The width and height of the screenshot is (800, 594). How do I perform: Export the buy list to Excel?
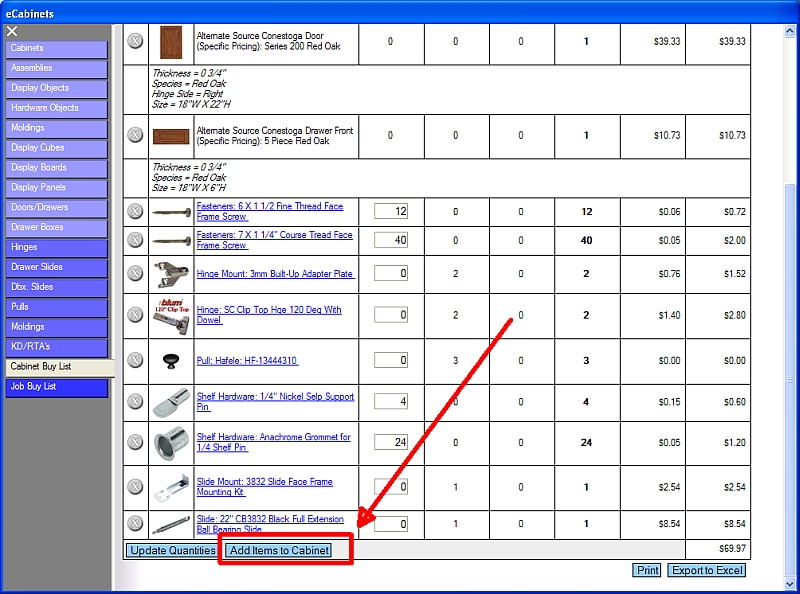tap(707, 571)
